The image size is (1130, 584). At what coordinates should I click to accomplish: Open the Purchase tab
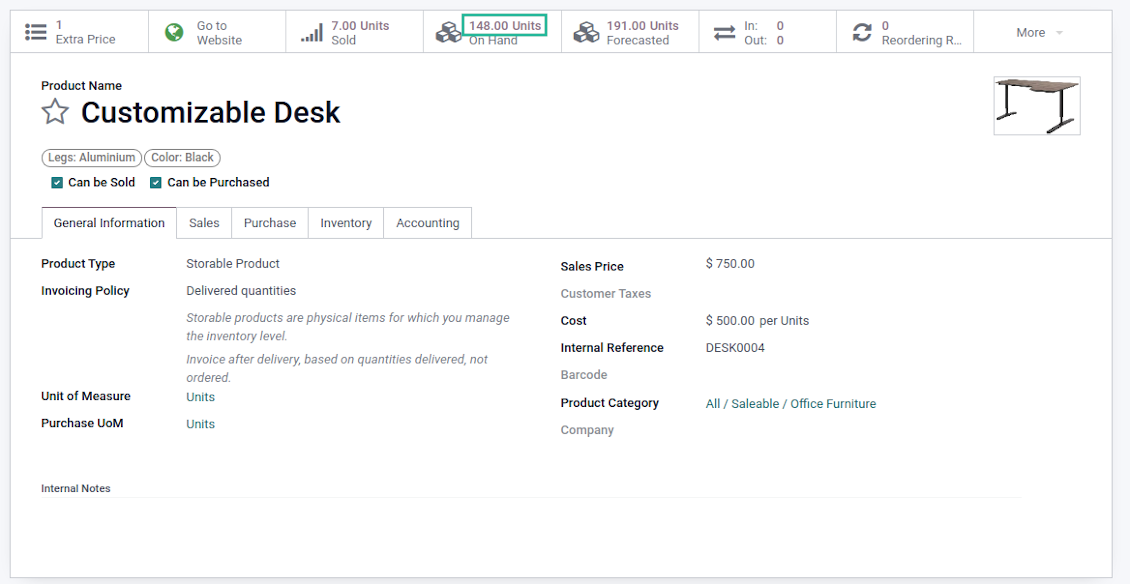pyautogui.click(x=270, y=223)
